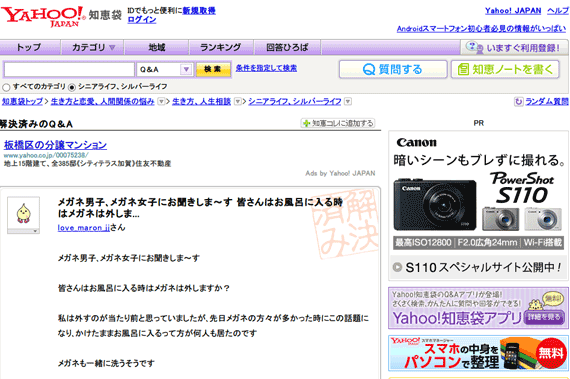This screenshot has width=570, height=379.
Task: Click the green plus 知恵コレに追加する icon
Action: (x=306, y=124)
